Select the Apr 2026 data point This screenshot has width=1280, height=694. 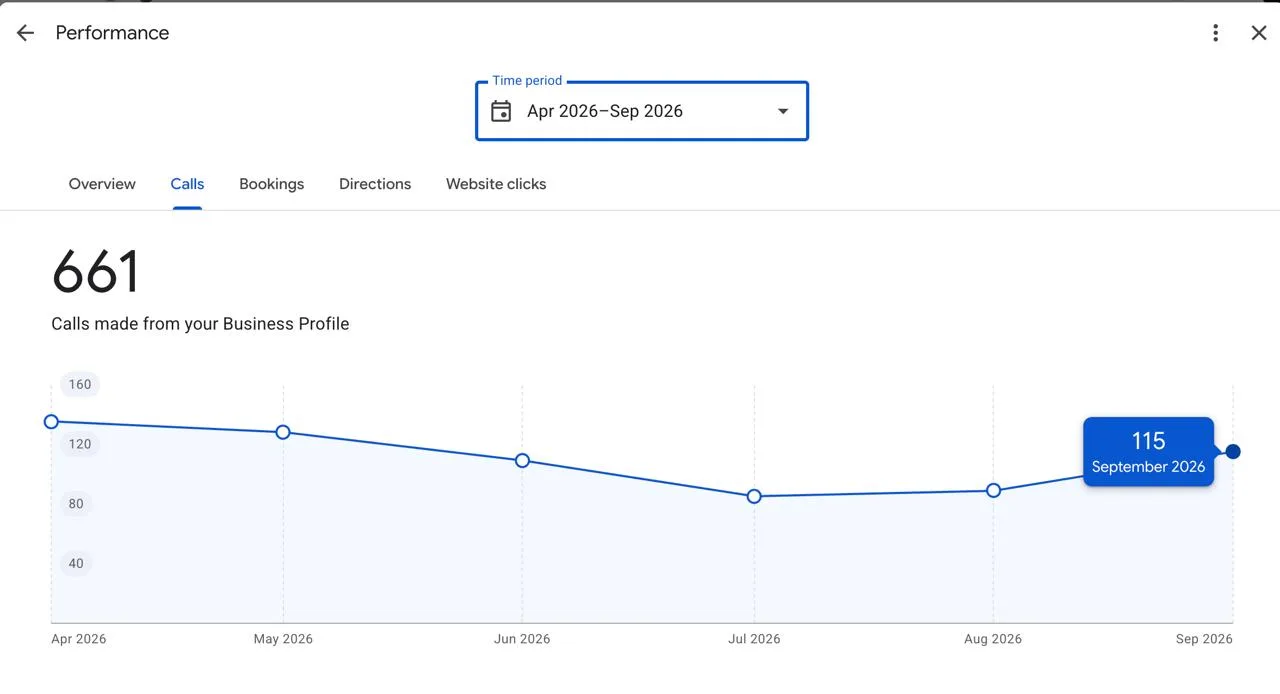tap(51, 422)
